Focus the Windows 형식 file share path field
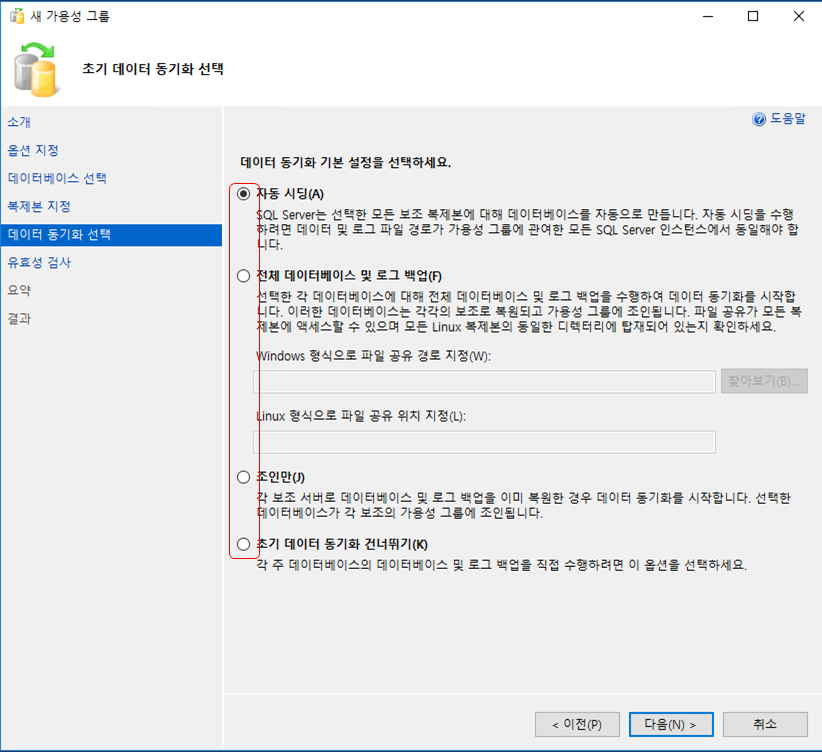 [x=484, y=382]
